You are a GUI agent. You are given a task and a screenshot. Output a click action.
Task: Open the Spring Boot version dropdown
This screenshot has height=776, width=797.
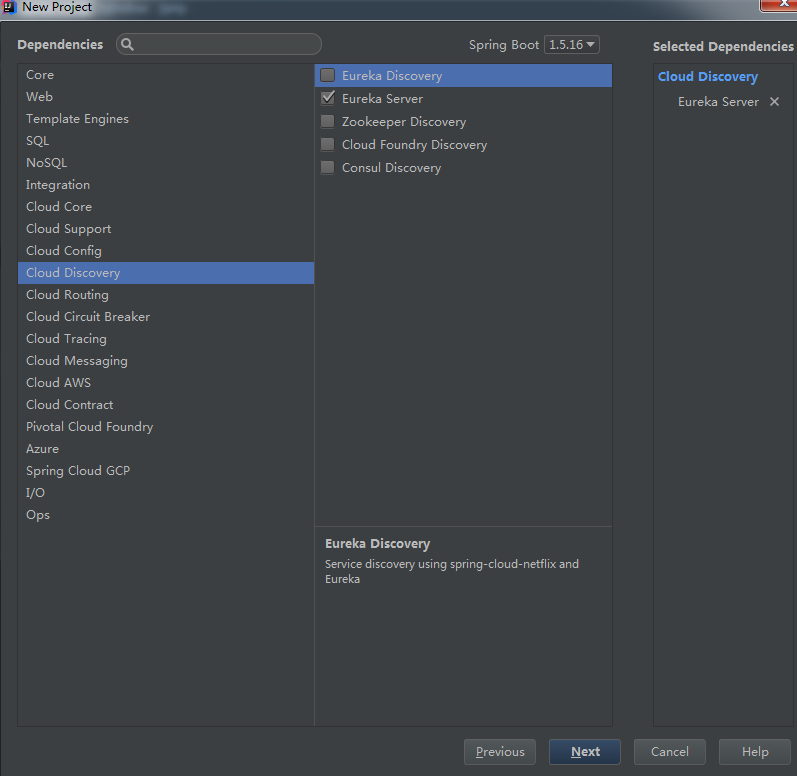click(x=571, y=45)
